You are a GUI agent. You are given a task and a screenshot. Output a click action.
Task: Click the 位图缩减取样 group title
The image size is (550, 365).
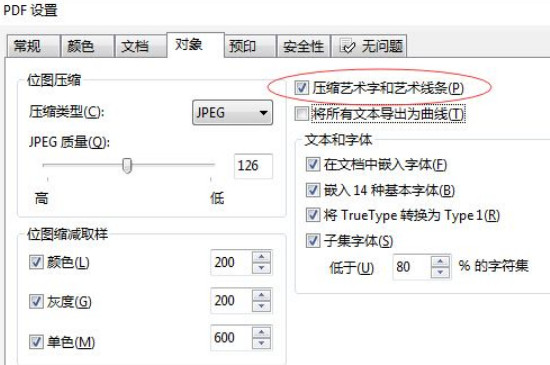tap(67, 234)
